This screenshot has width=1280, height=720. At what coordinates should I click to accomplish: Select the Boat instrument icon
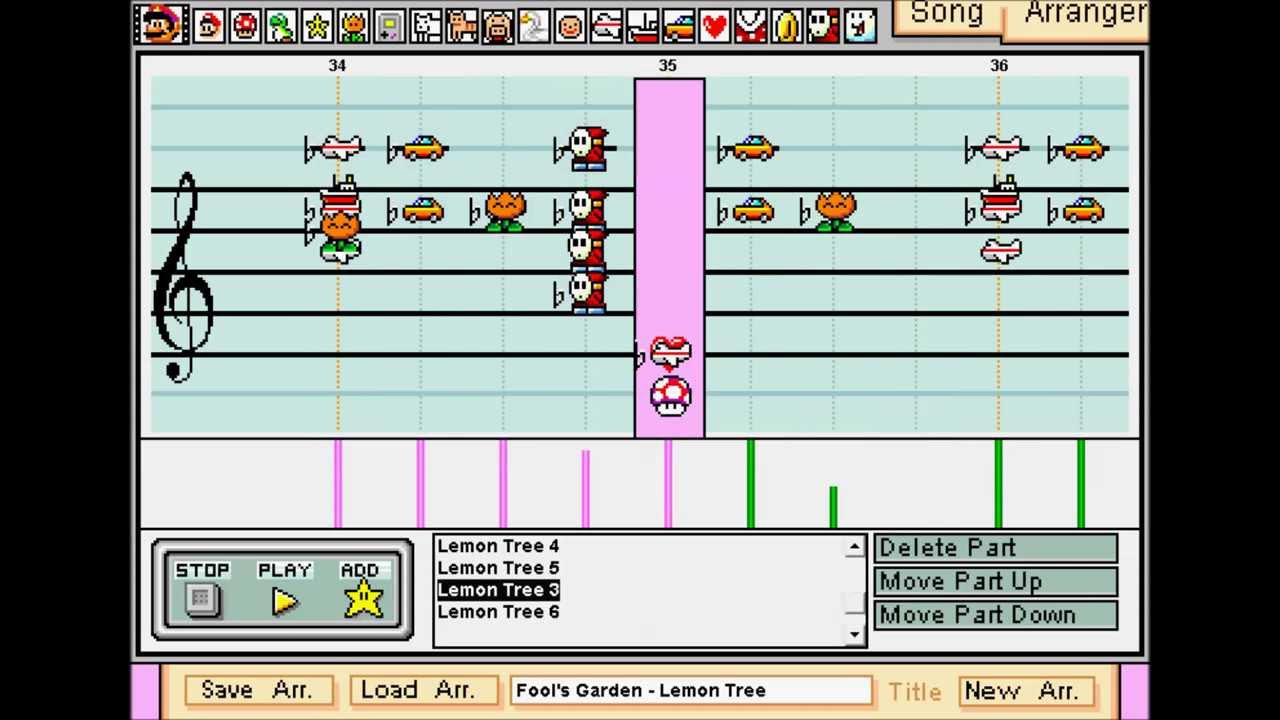click(641, 24)
